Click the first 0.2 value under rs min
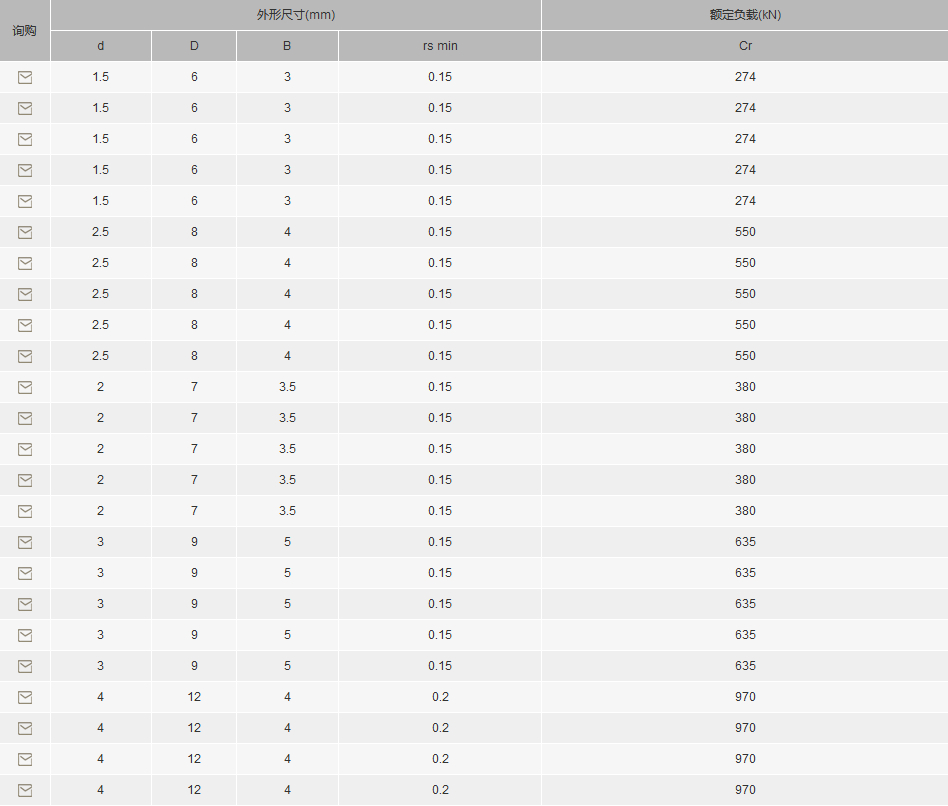The height and width of the screenshot is (806, 948). (x=440, y=697)
